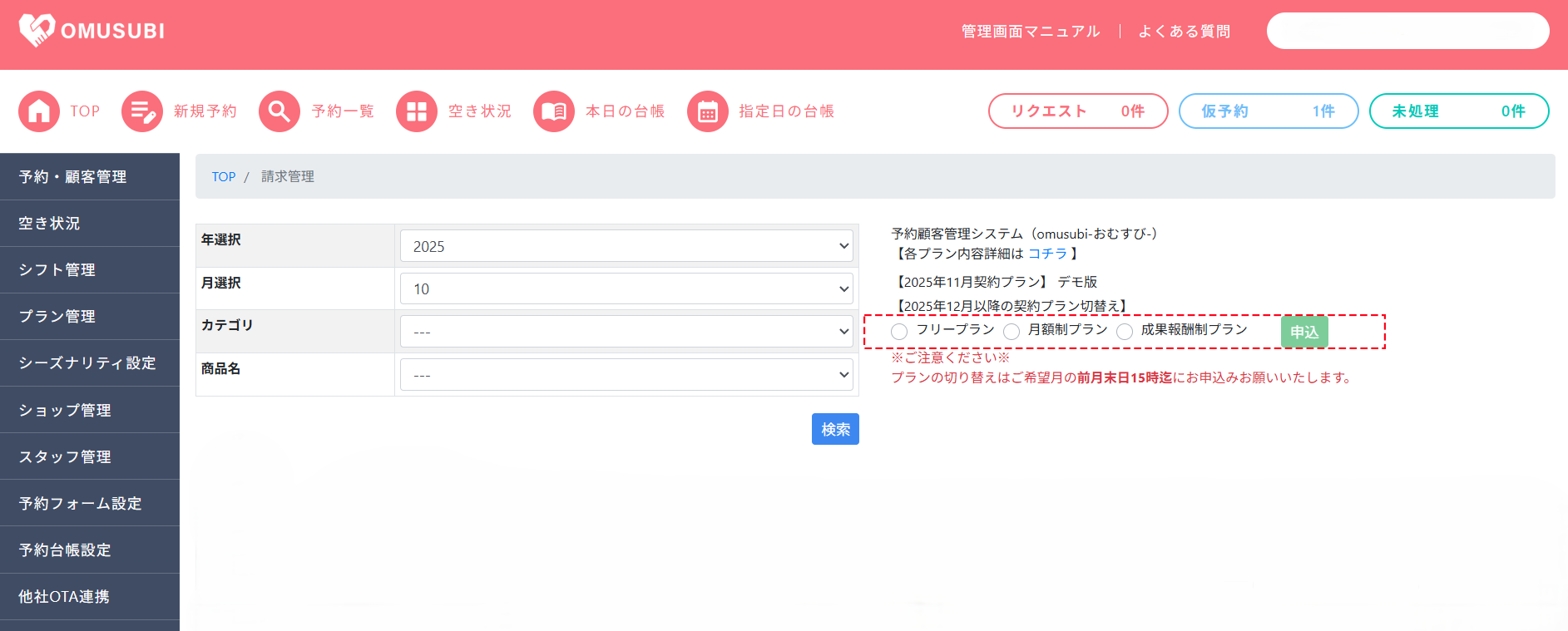Viewport: 1568px width, 631px height.
Task: Expand the 商品名 dropdown
Action: [x=626, y=375]
